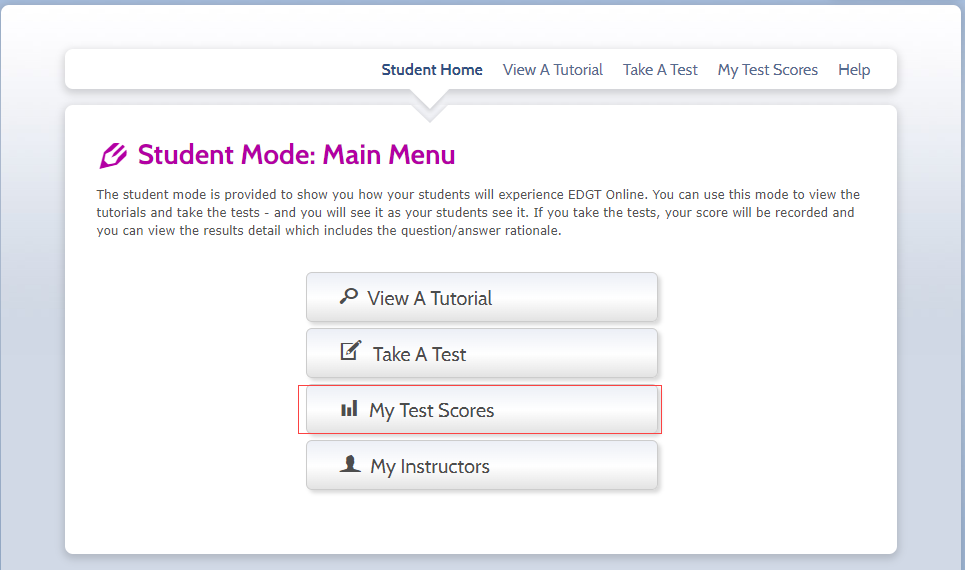This screenshot has width=965, height=570.
Task: Select View A Tutorial in the top navigation bar
Action: pyautogui.click(x=553, y=70)
